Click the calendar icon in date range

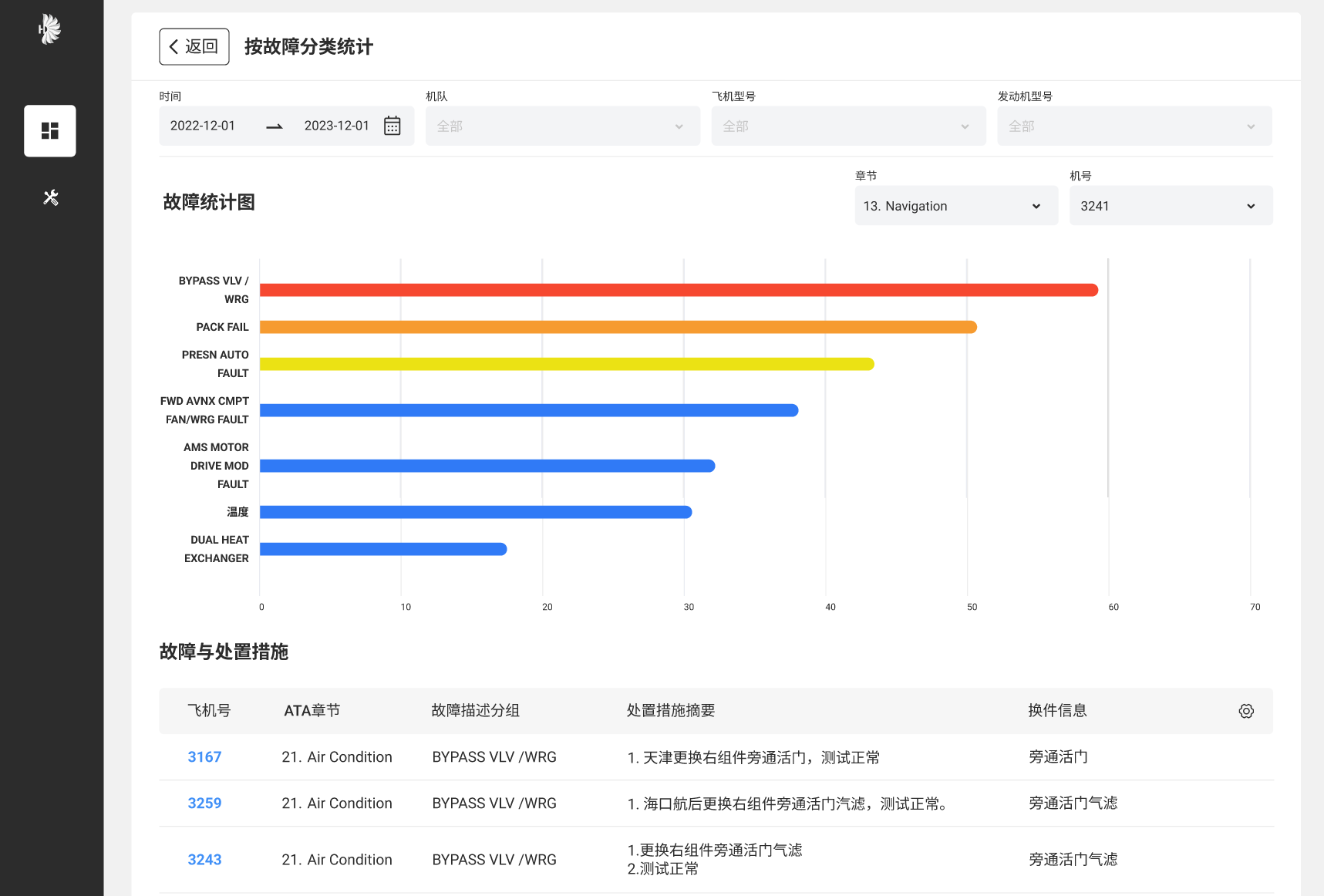[392, 126]
